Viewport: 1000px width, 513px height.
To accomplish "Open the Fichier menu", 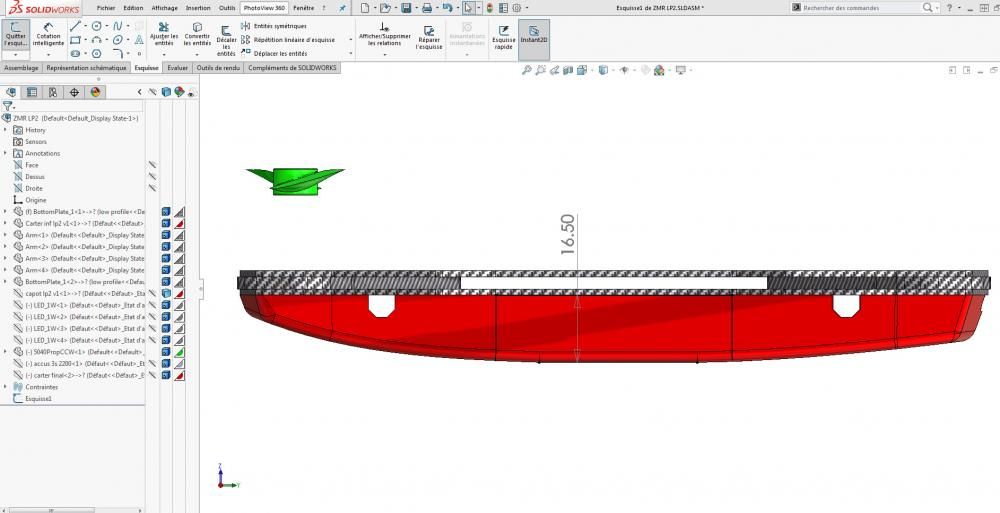I will pyautogui.click(x=106, y=8).
